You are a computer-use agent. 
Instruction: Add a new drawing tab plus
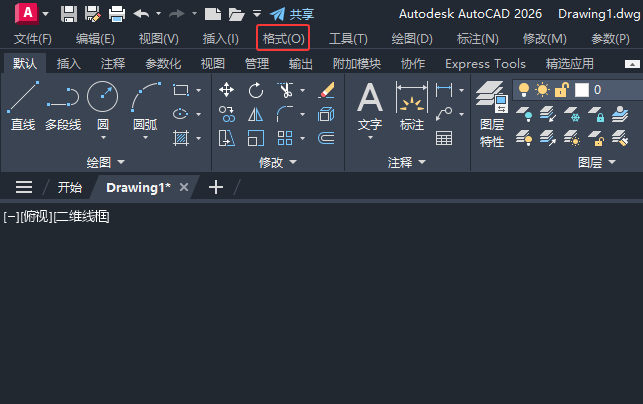pos(216,187)
